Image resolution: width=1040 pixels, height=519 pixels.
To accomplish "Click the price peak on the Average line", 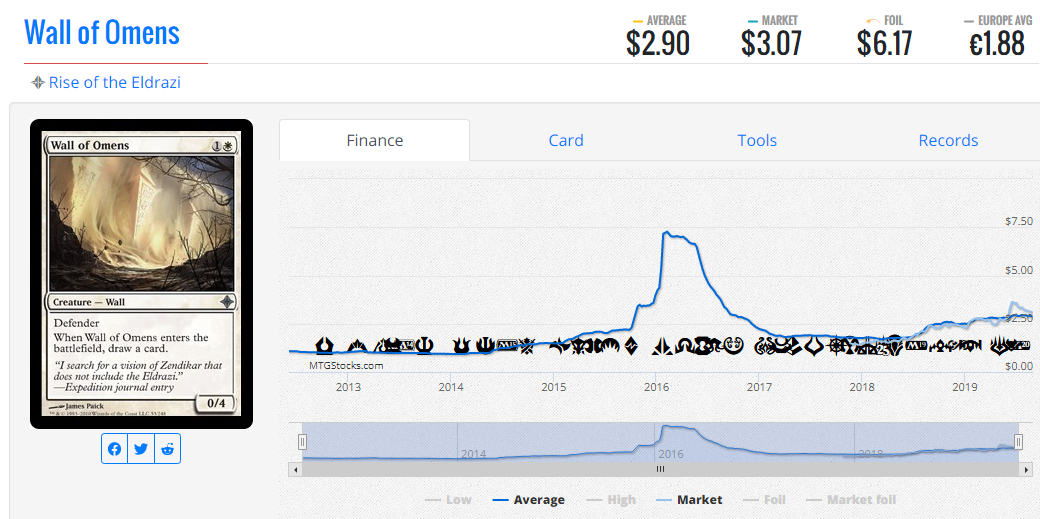I will (666, 232).
